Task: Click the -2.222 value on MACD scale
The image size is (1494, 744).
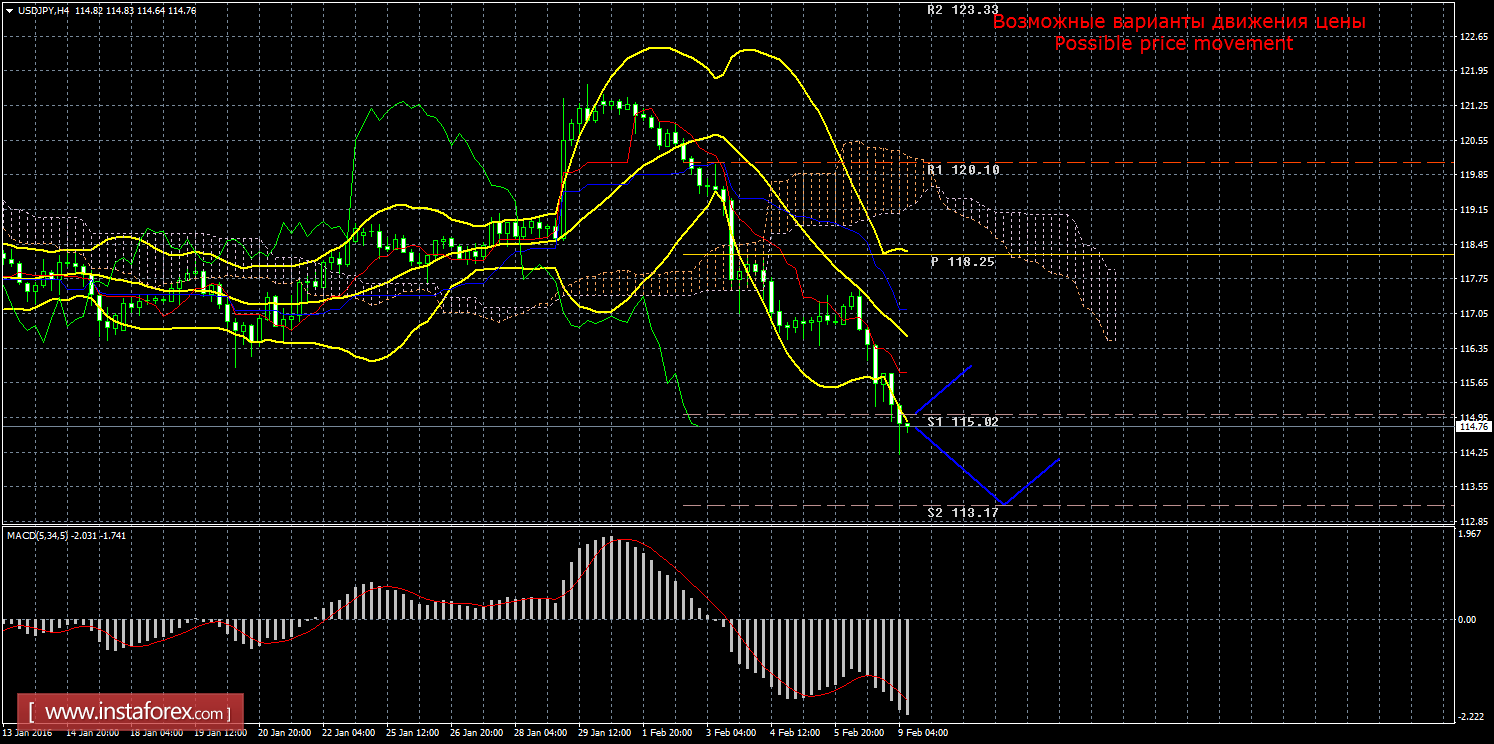Action: coord(1469,716)
